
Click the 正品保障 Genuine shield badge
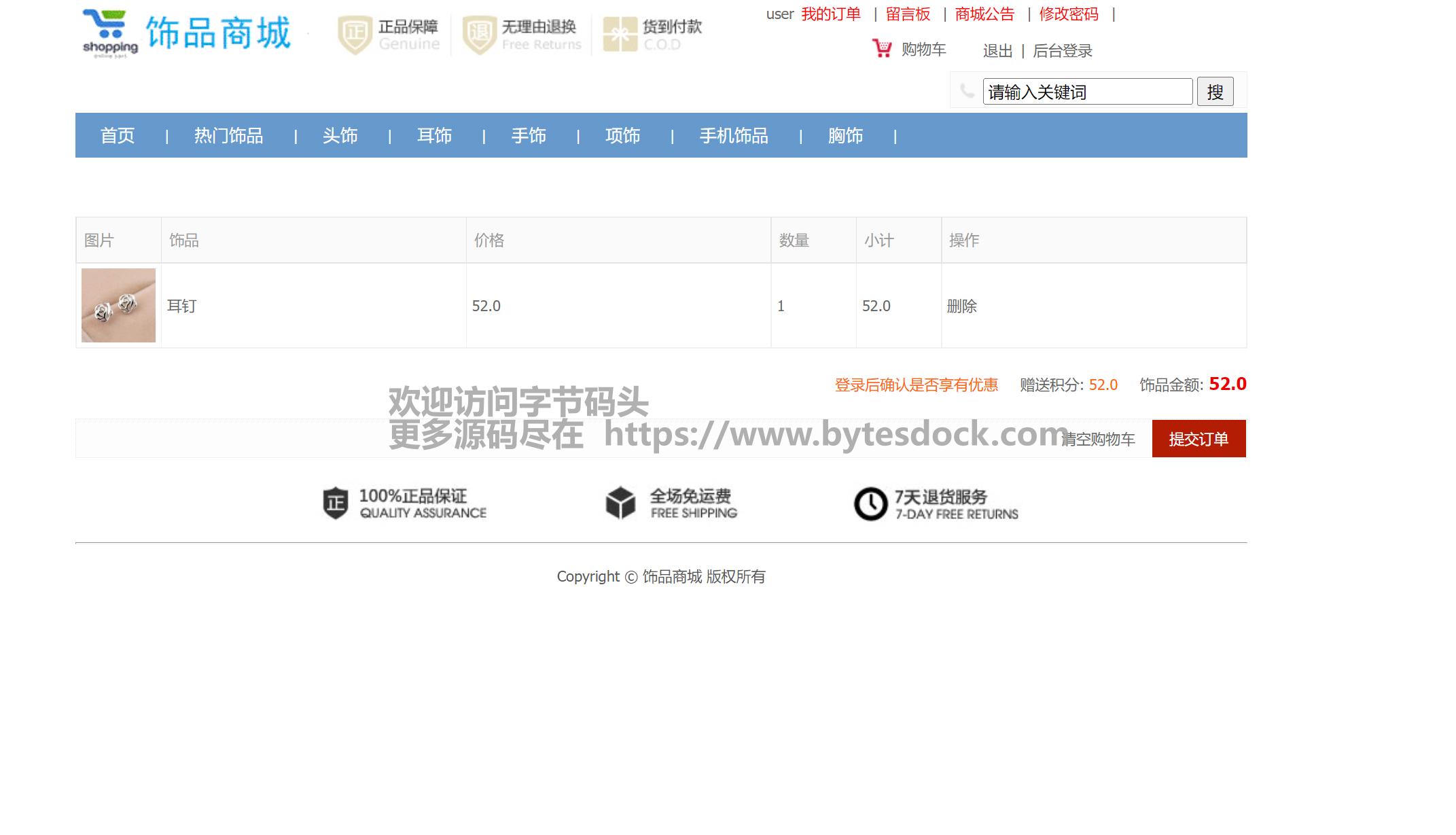355,35
